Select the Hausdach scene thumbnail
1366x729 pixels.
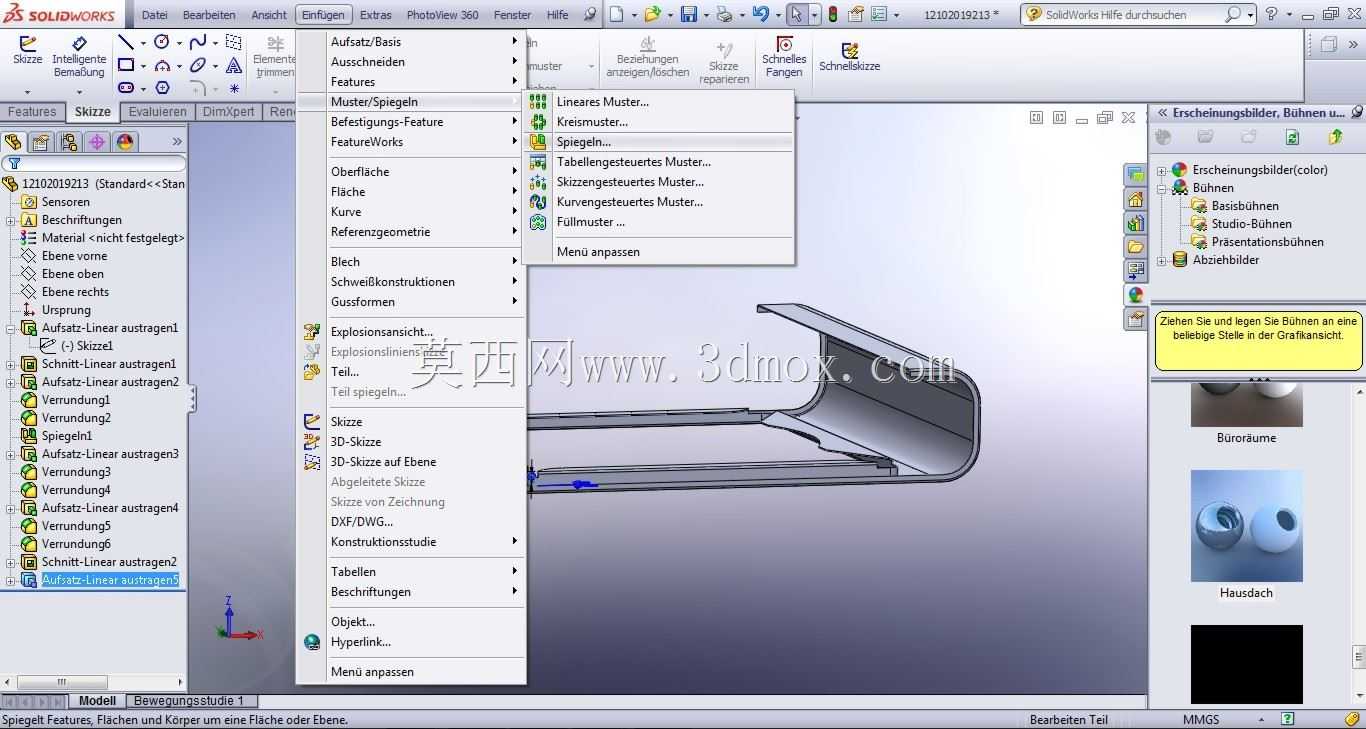[x=1247, y=526]
